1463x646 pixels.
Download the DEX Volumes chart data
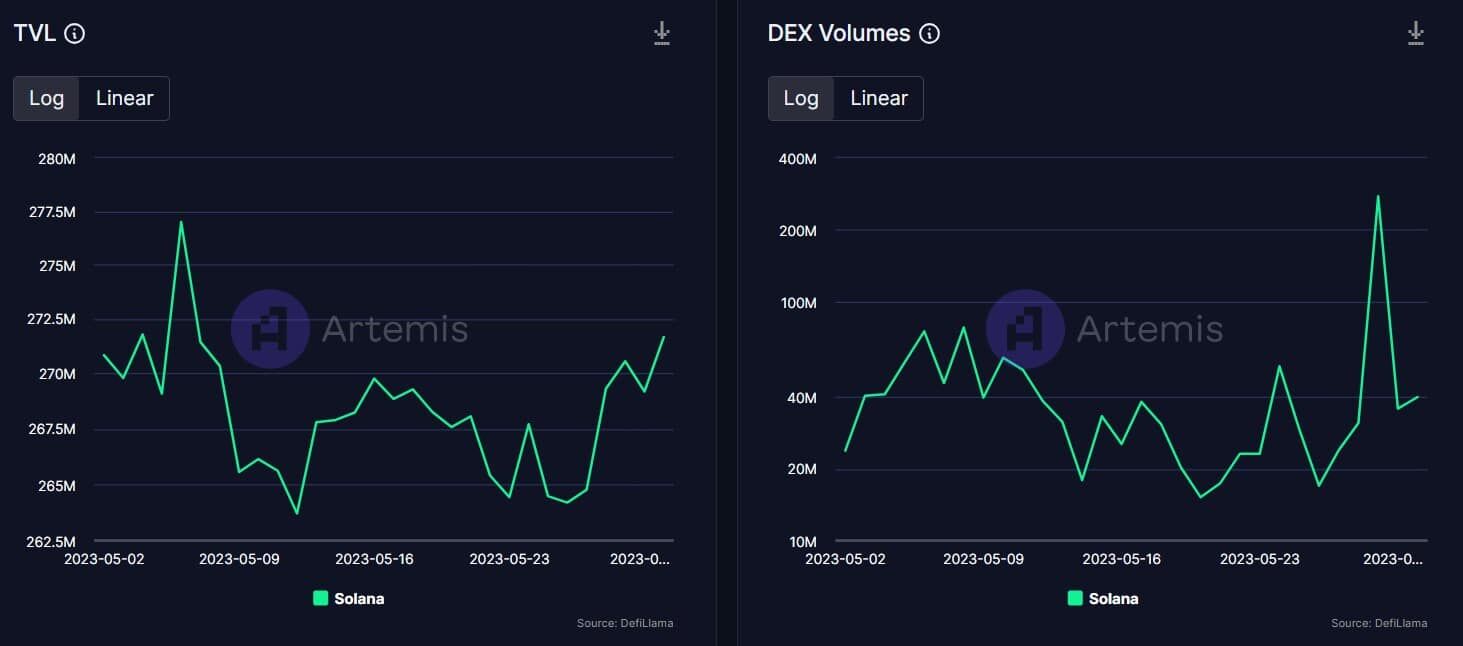point(1415,33)
